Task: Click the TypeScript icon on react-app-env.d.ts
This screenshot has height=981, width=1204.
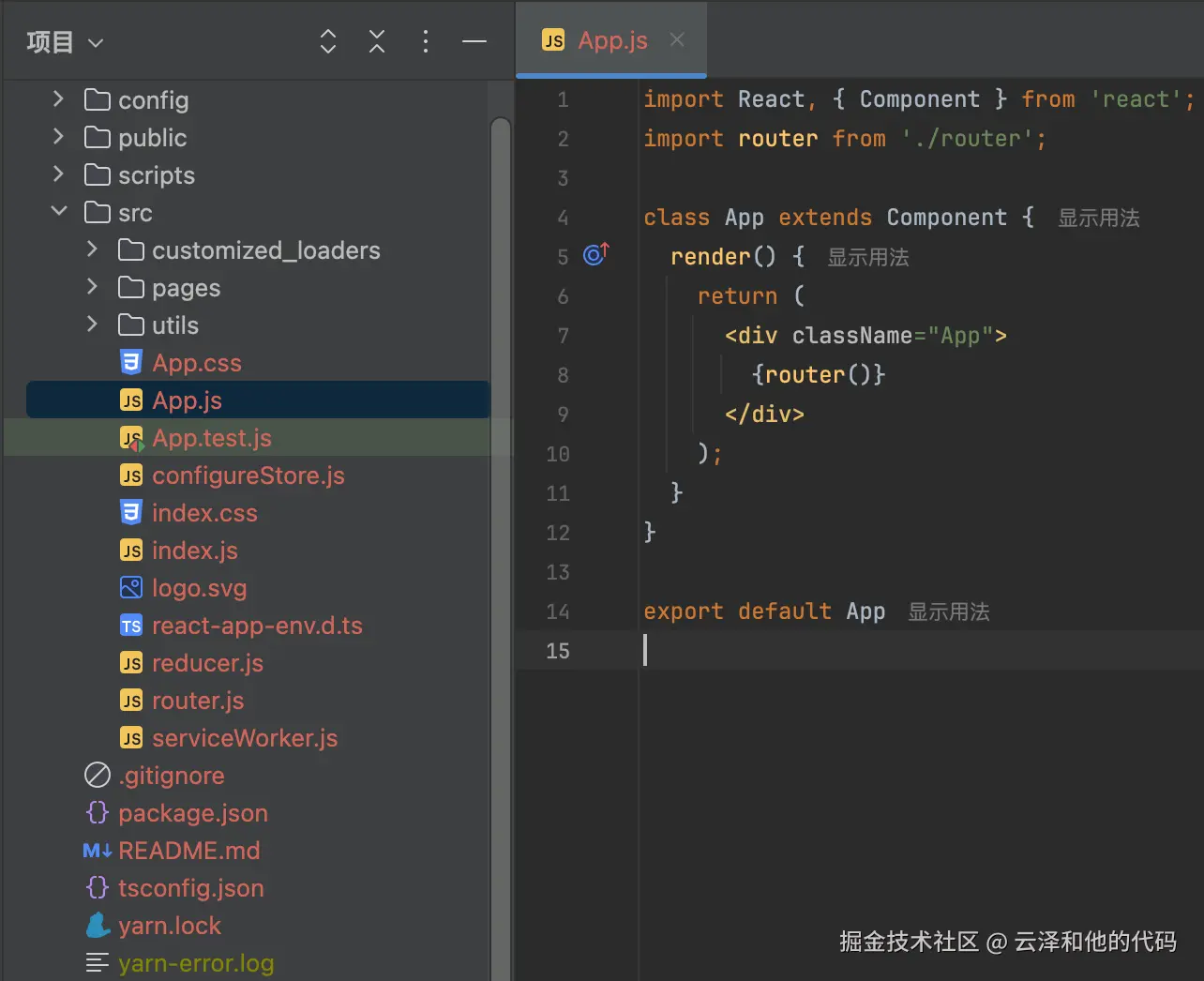Action: click(x=130, y=626)
